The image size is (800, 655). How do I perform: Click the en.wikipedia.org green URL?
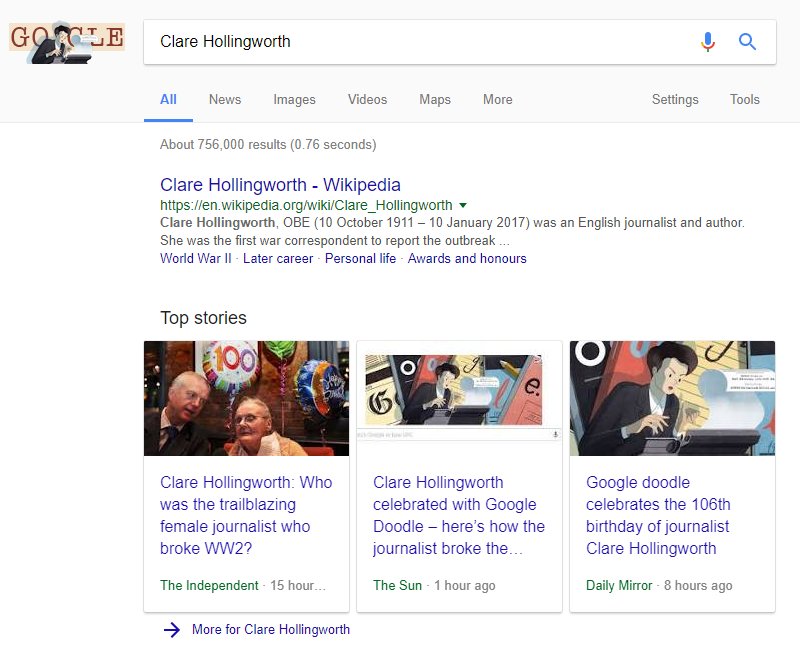pos(306,206)
